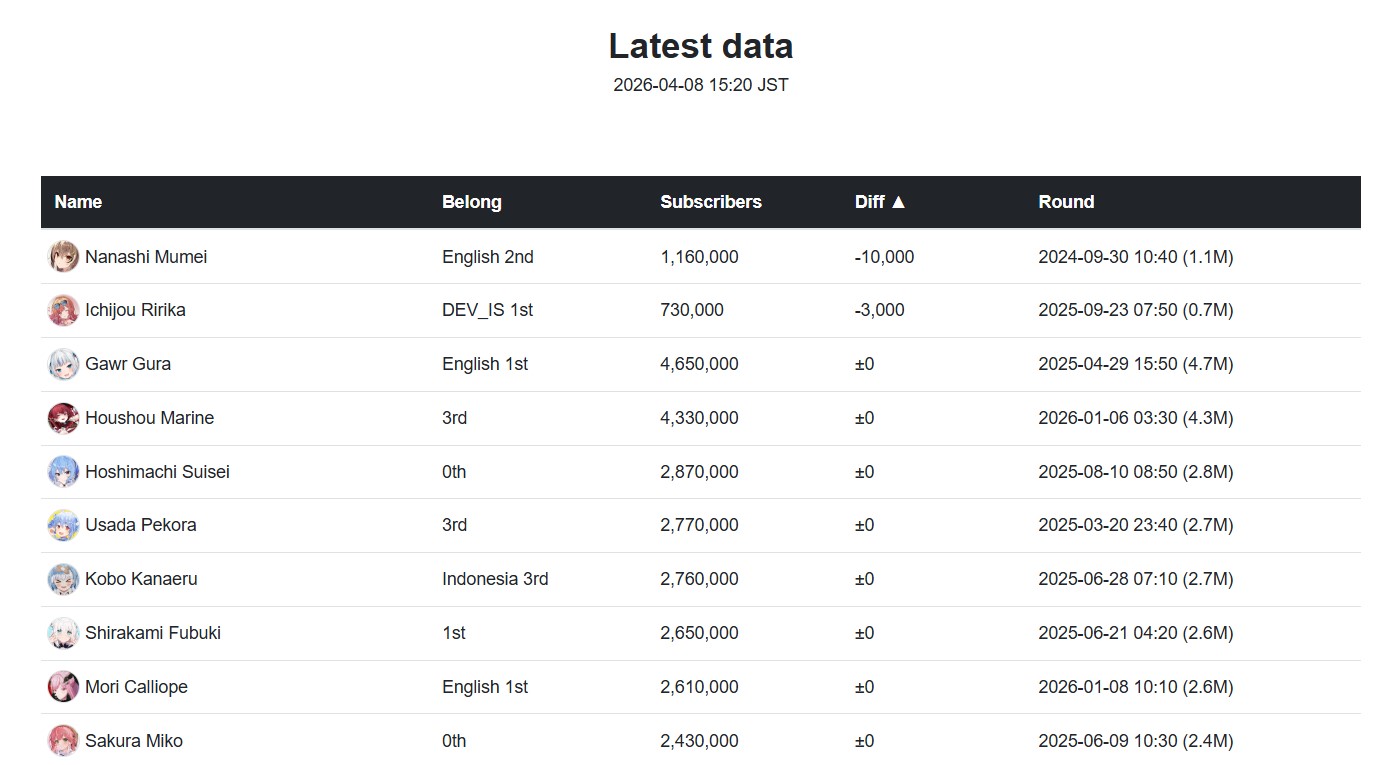Click Ichijou Ririka's avatar icon
Image resolution: width=1393 pixels, height=765 pixels.
[63, 310]
